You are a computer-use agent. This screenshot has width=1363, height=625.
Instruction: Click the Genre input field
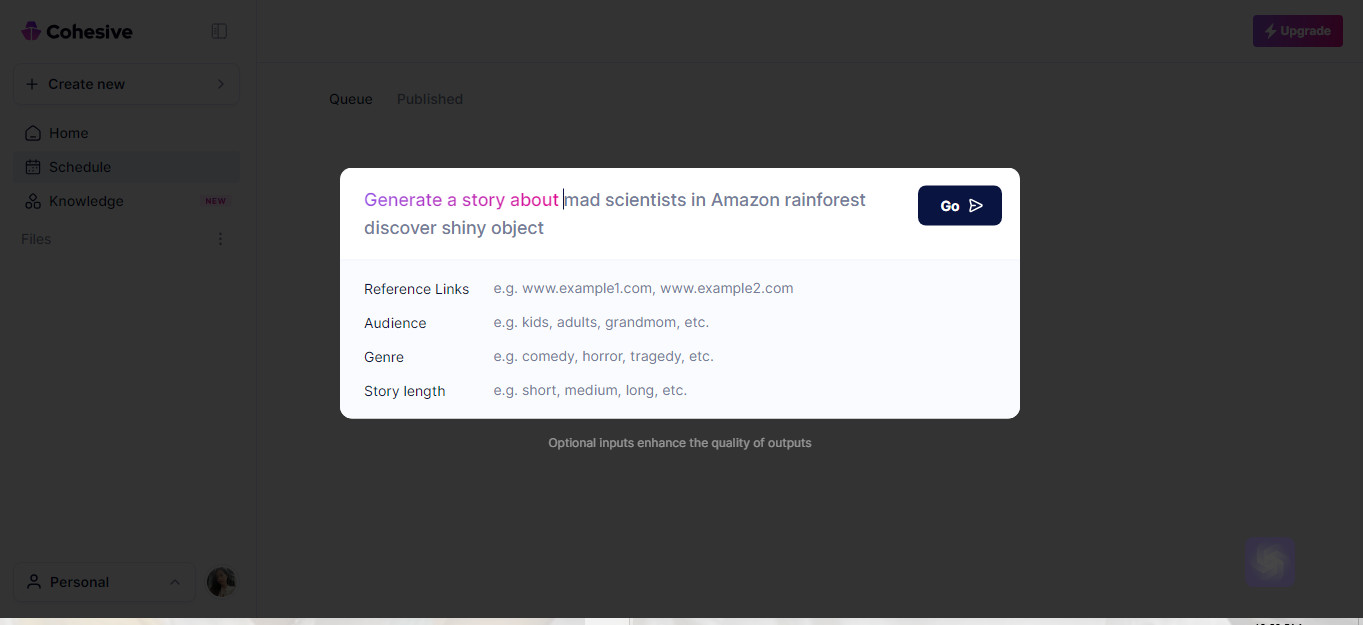click(x=745, y=356)
